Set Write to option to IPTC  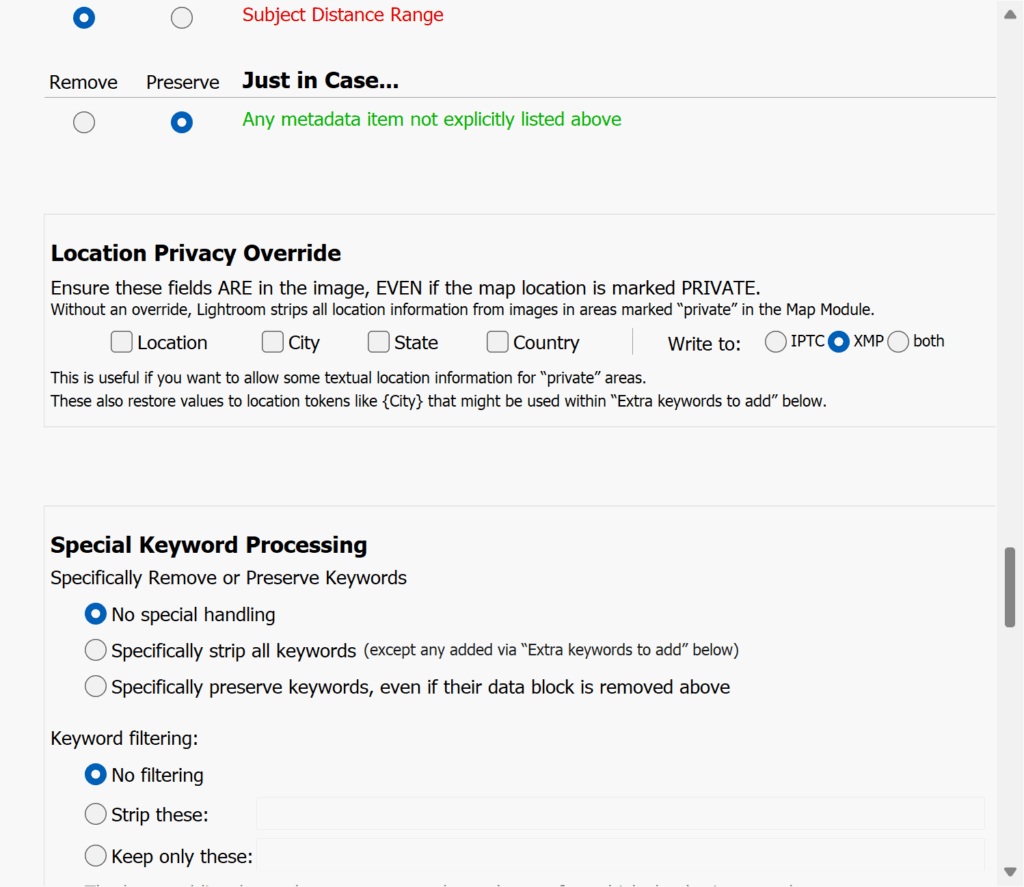pyautogui.click(x=775, y=342)
